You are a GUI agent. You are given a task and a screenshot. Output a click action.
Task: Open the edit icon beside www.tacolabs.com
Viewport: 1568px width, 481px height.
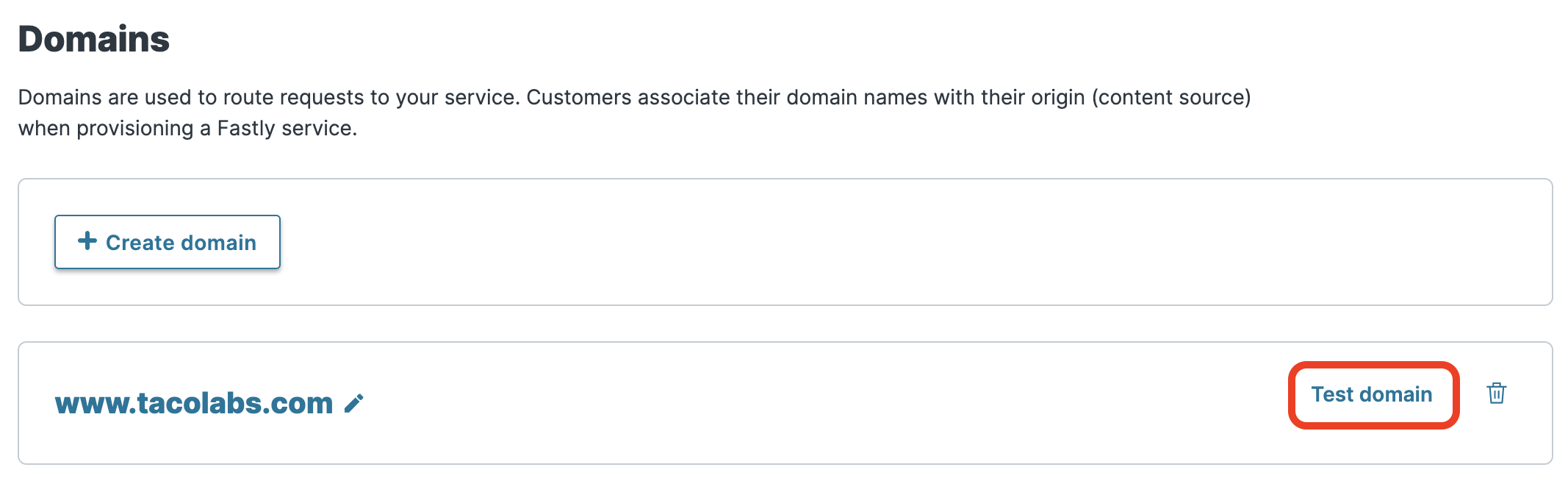coord(355,402)
